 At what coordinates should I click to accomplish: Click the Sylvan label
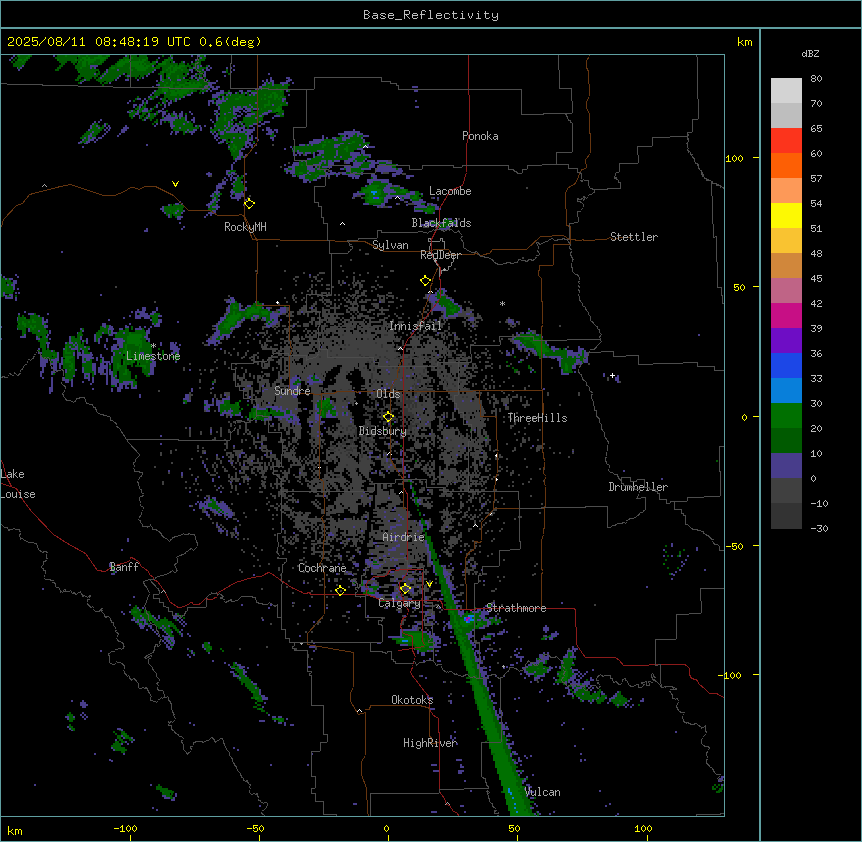pos(390,245)
